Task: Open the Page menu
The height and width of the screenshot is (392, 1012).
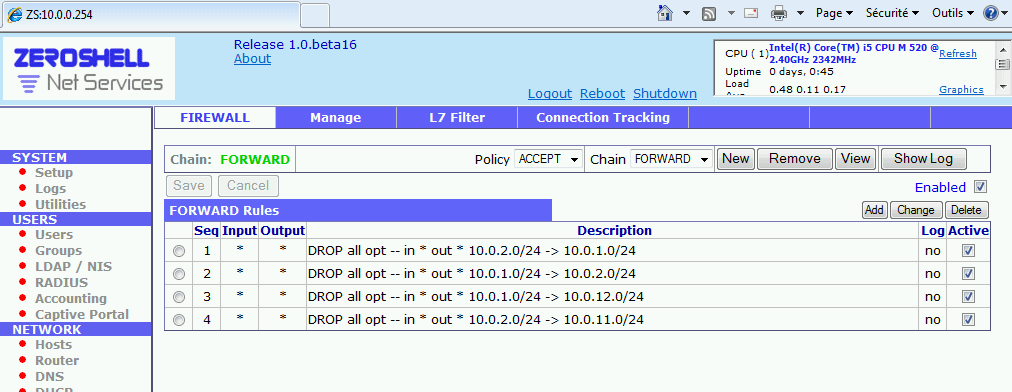Action: click(835, 13)
